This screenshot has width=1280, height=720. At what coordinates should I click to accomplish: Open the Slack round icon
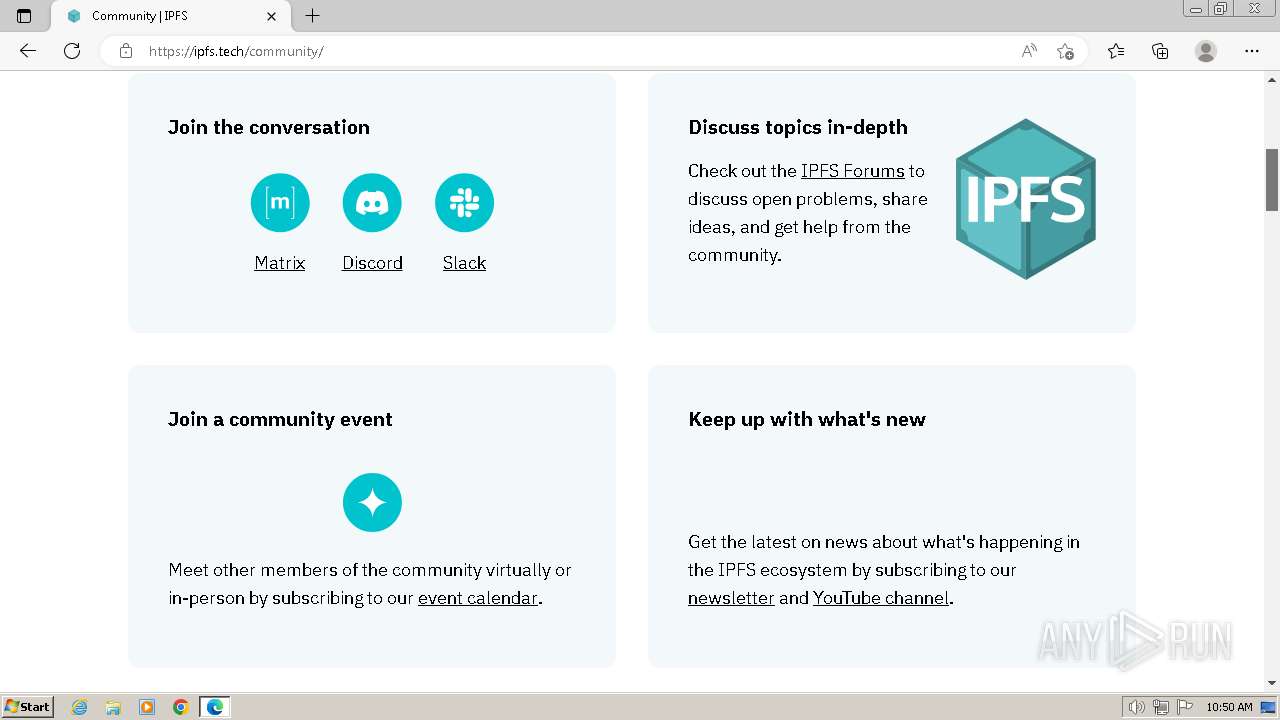464,203
